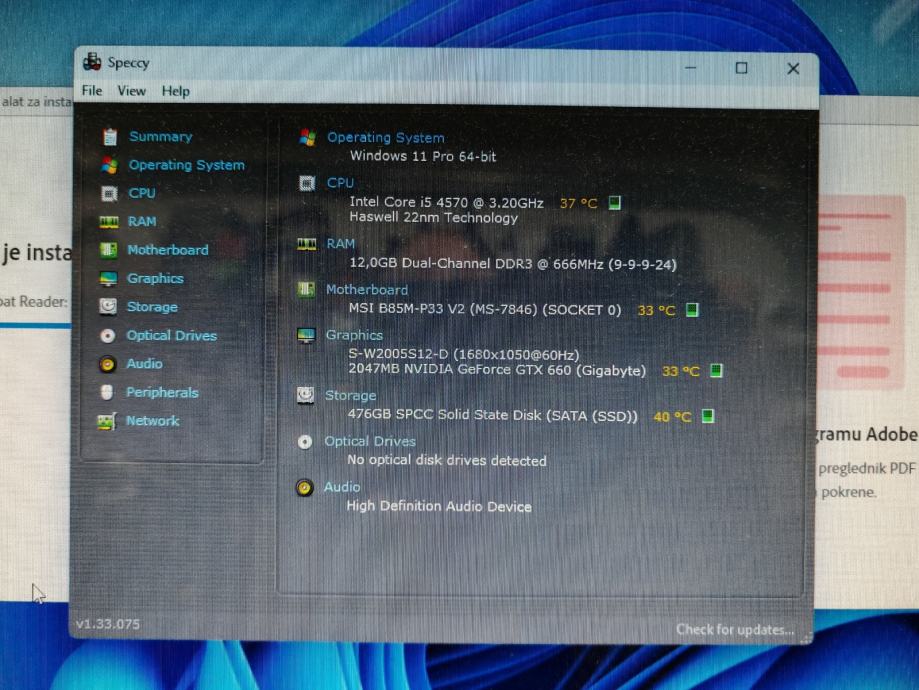Click Optical Drives disc icon in summary pane
This screenshot has height=690, width=919.
click(305, 441)
